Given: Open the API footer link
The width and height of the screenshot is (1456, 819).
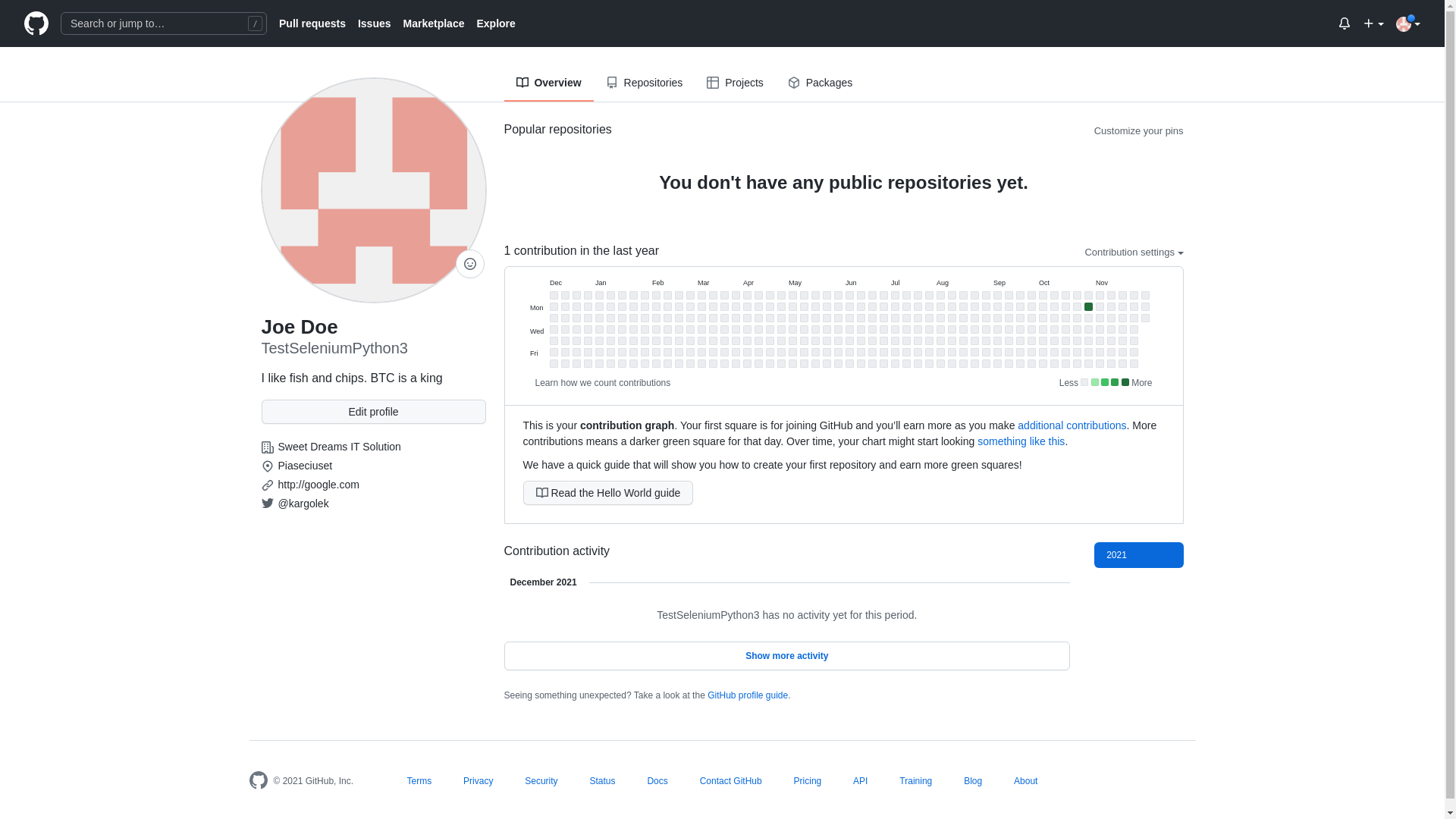Looking at the screenshot, I should 860,781.
